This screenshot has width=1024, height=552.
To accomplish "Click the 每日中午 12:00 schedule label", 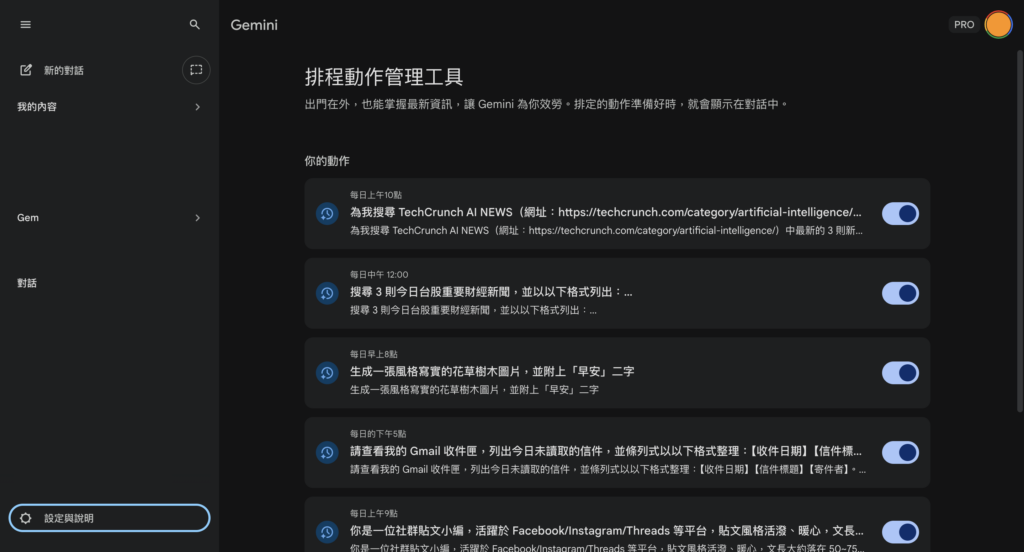I will click(379, 275).
